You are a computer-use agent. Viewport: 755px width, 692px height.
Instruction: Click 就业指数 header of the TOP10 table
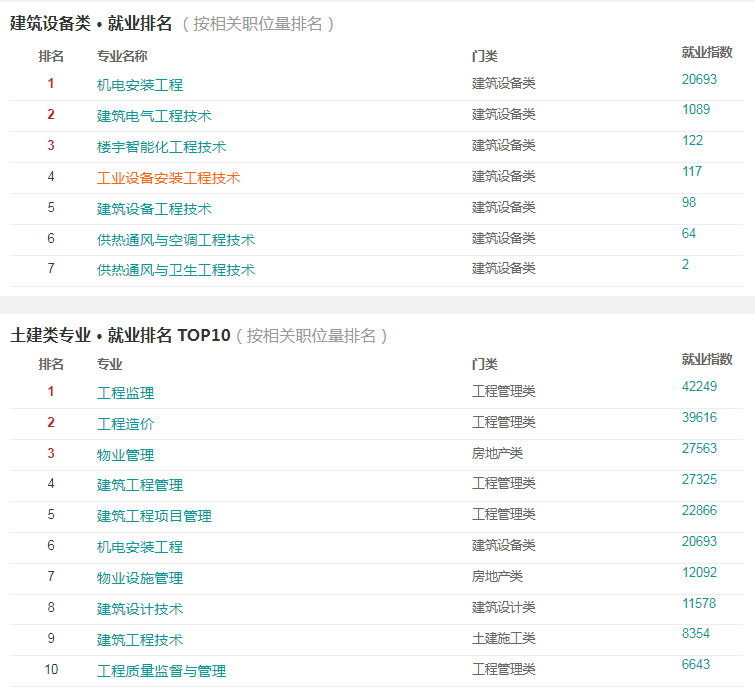click(x=706, y=359)
